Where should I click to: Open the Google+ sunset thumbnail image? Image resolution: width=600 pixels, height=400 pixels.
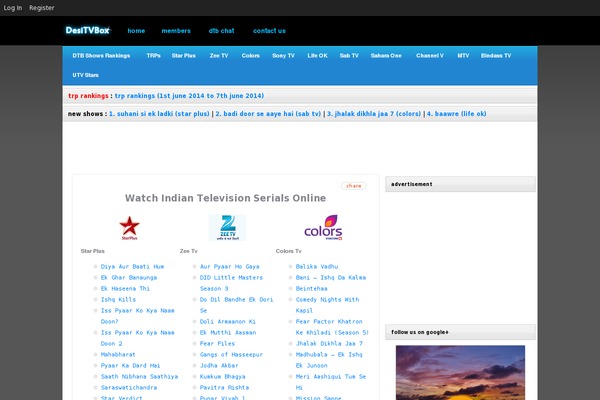[460, 372]
